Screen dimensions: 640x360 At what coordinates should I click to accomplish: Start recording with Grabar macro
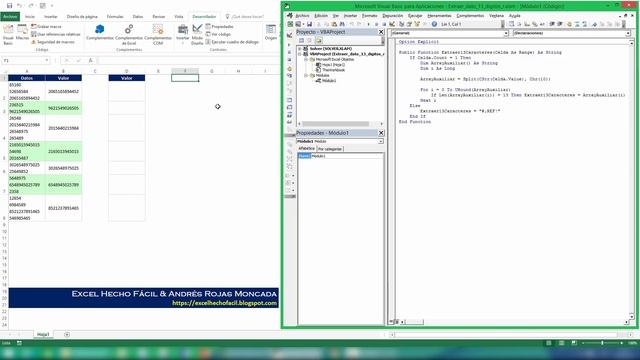tap(46, 27)
